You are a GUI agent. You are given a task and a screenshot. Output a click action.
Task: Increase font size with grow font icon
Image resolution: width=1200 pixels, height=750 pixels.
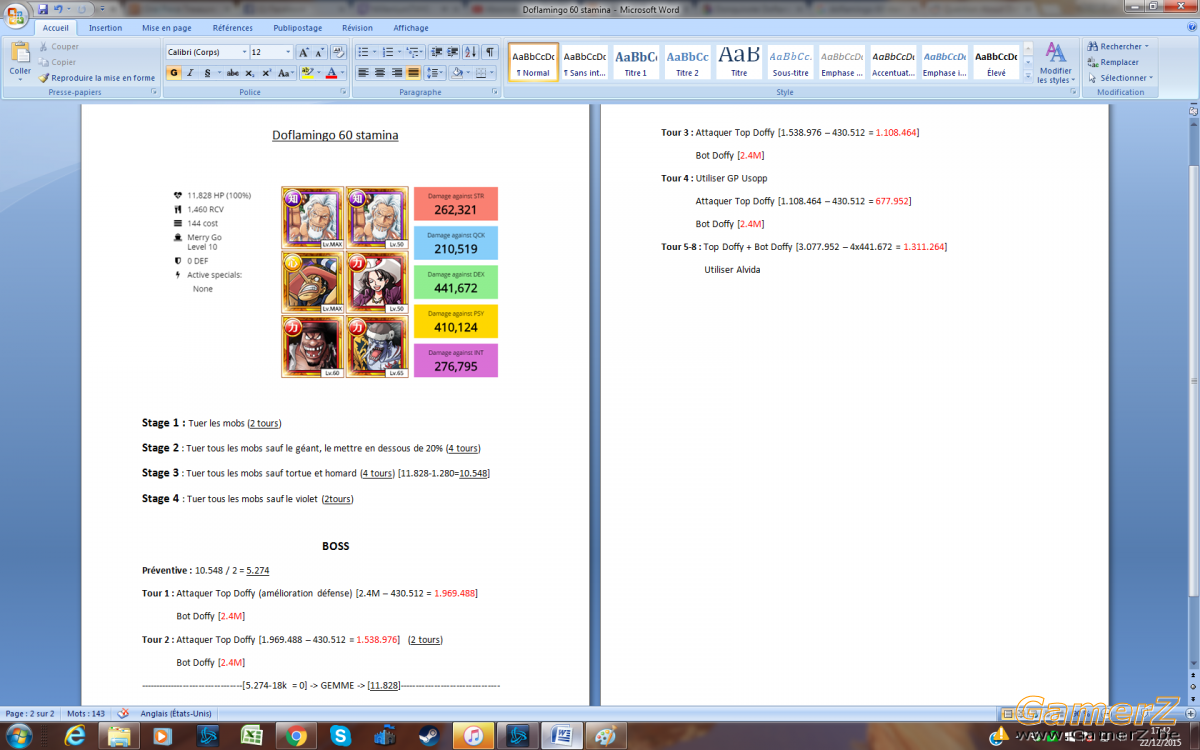pyautogui.click(x=304, y=52)
